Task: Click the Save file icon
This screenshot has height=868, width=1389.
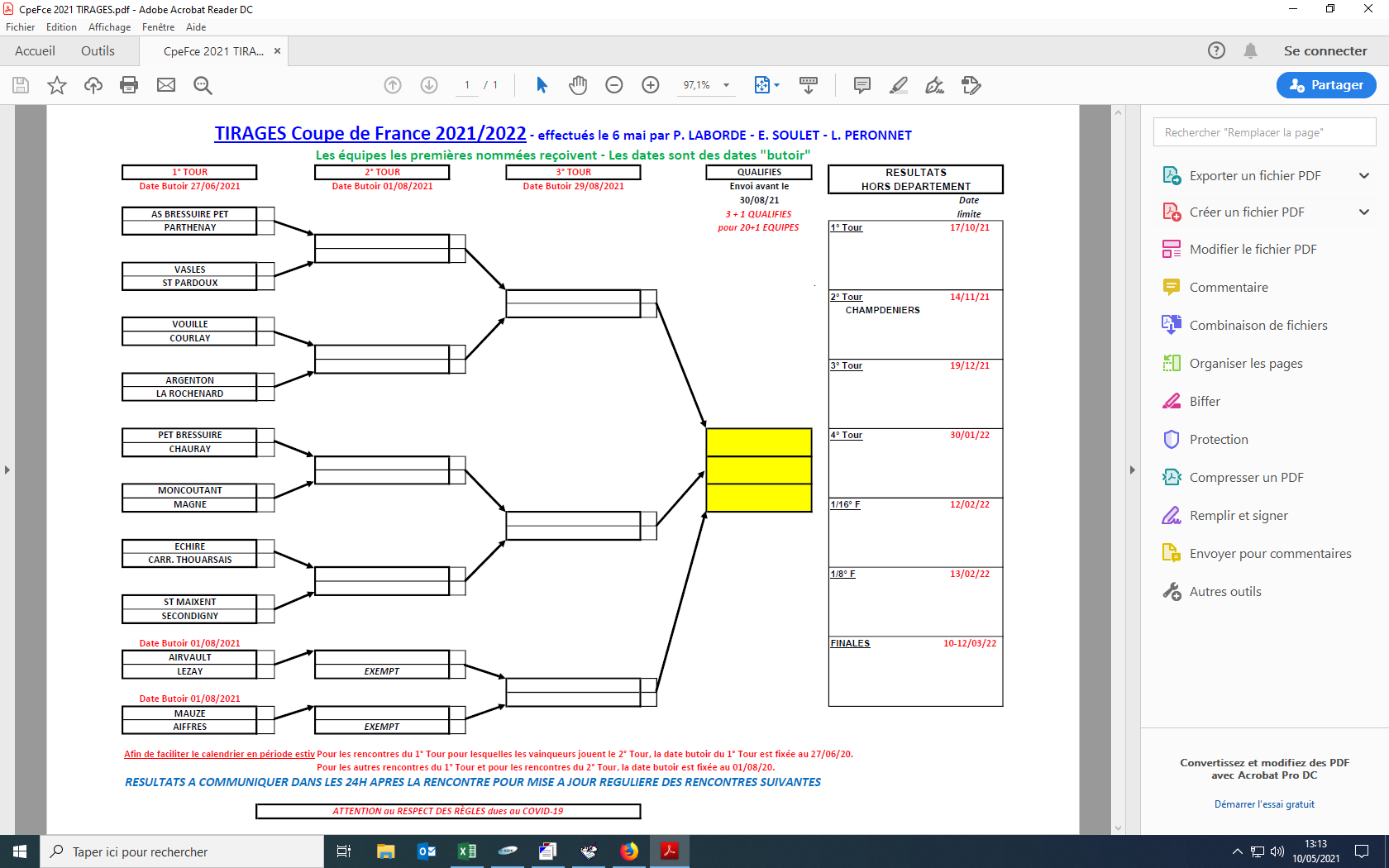Action: pyautogui.click(x=21, y=85)
